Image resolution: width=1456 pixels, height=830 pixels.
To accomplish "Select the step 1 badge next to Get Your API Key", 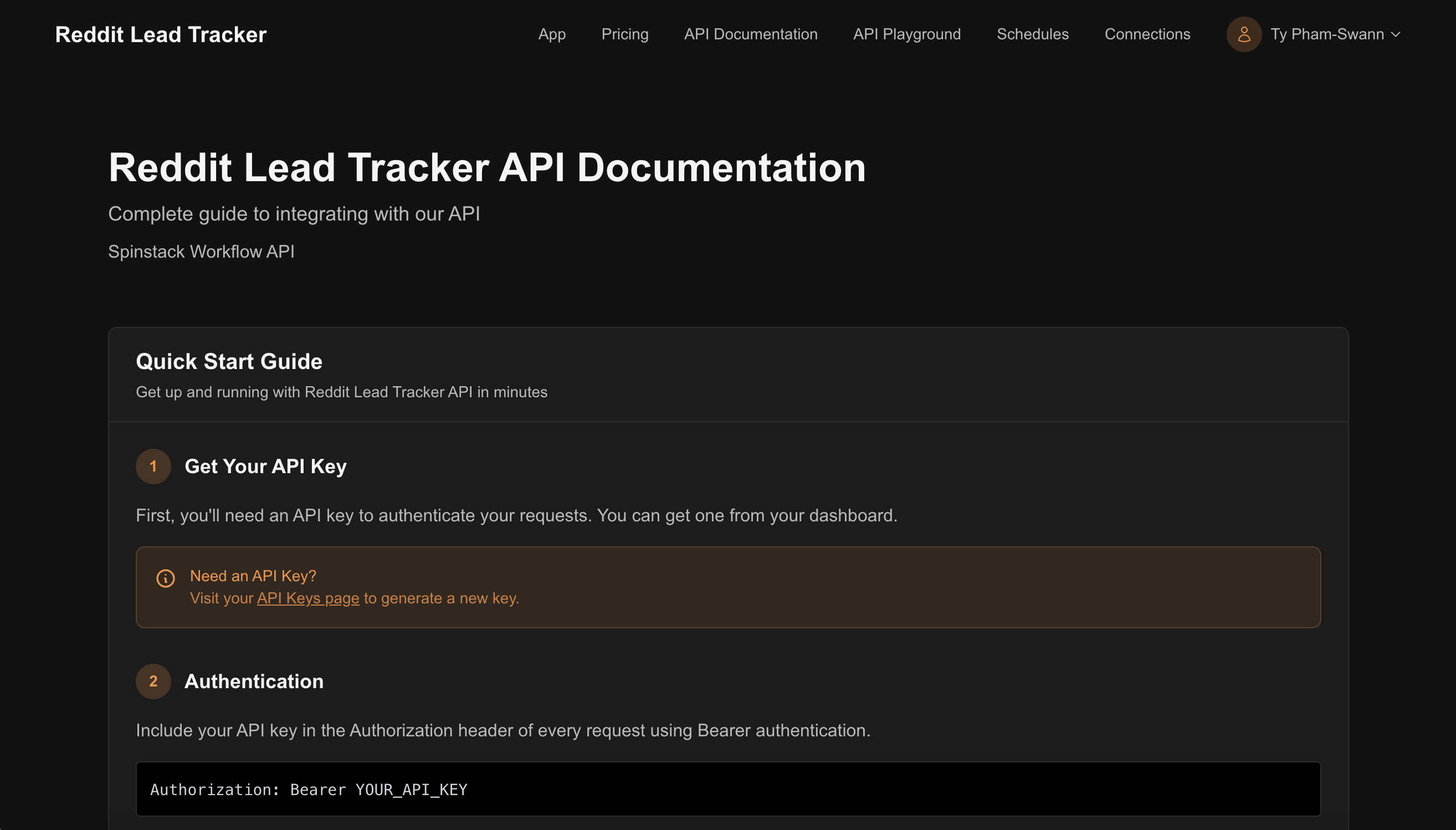I will point(153,467).
